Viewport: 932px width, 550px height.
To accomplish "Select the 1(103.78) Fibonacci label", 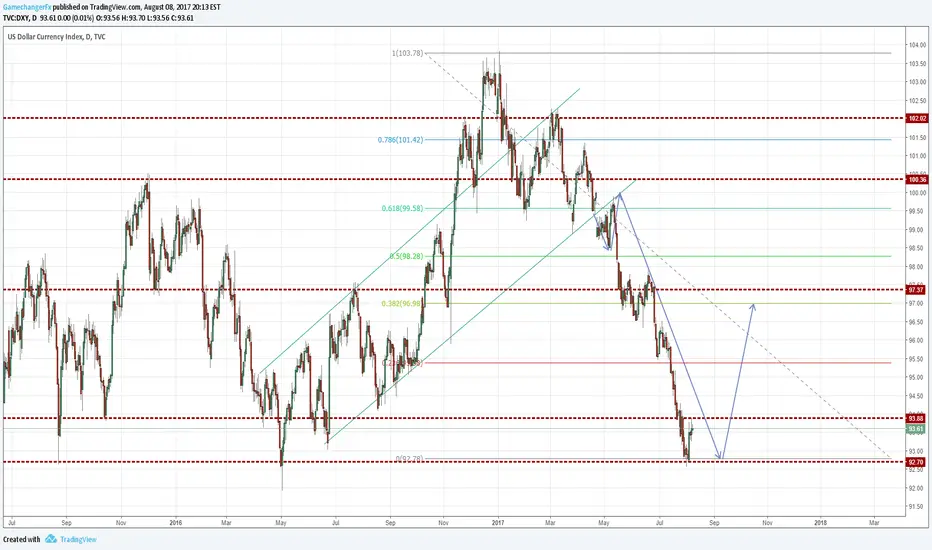I will [x=407, y=53].
